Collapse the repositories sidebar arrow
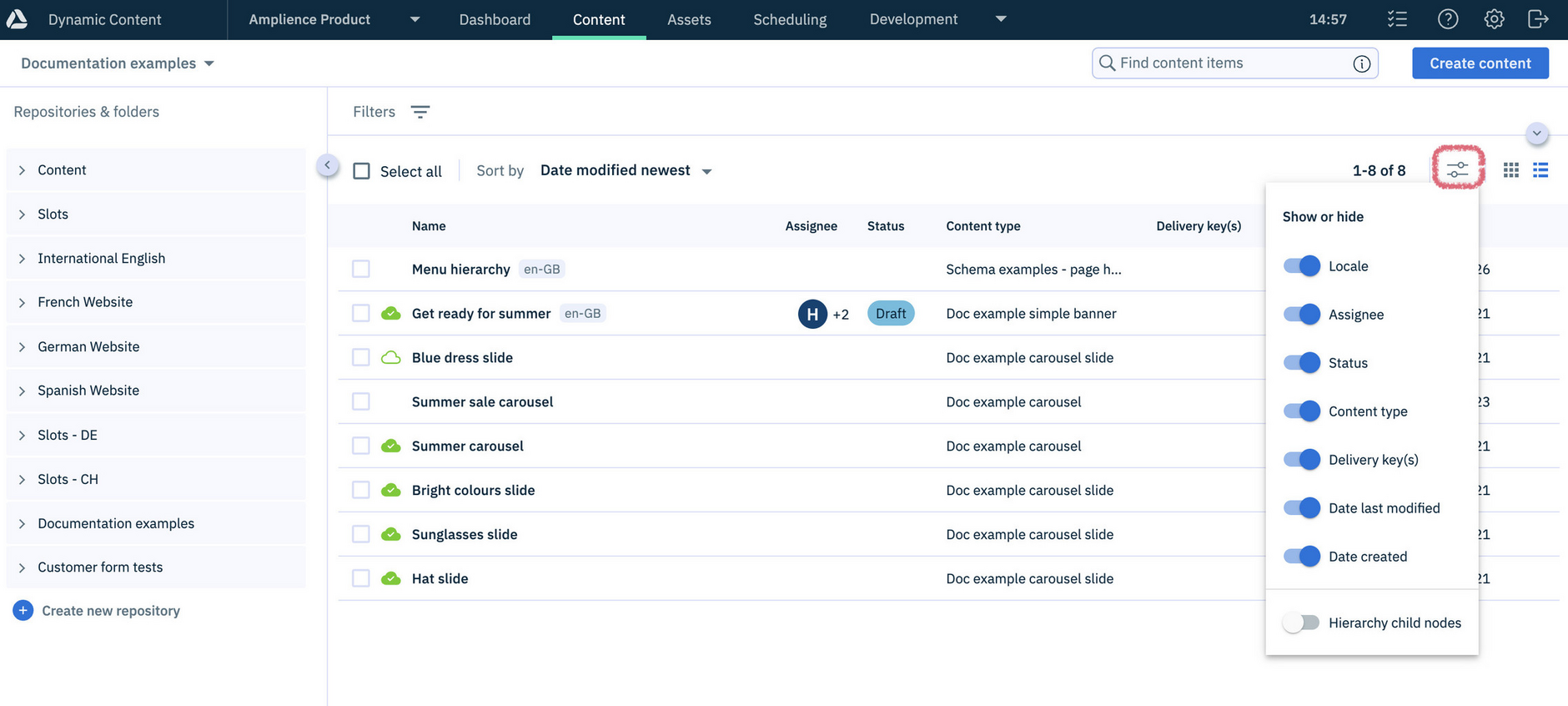This screenshot has width=1568, height=706. tap(328, 165)
